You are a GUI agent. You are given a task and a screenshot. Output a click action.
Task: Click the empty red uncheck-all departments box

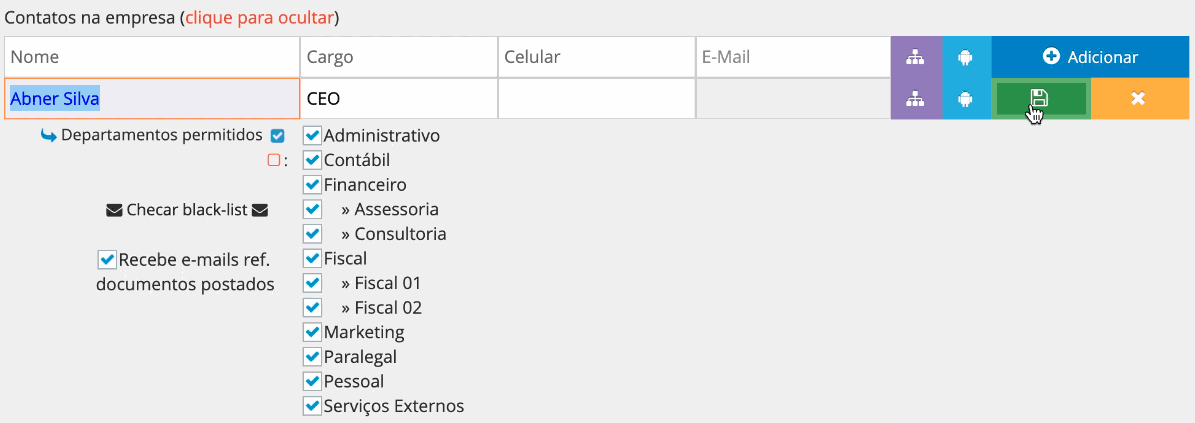273,160
